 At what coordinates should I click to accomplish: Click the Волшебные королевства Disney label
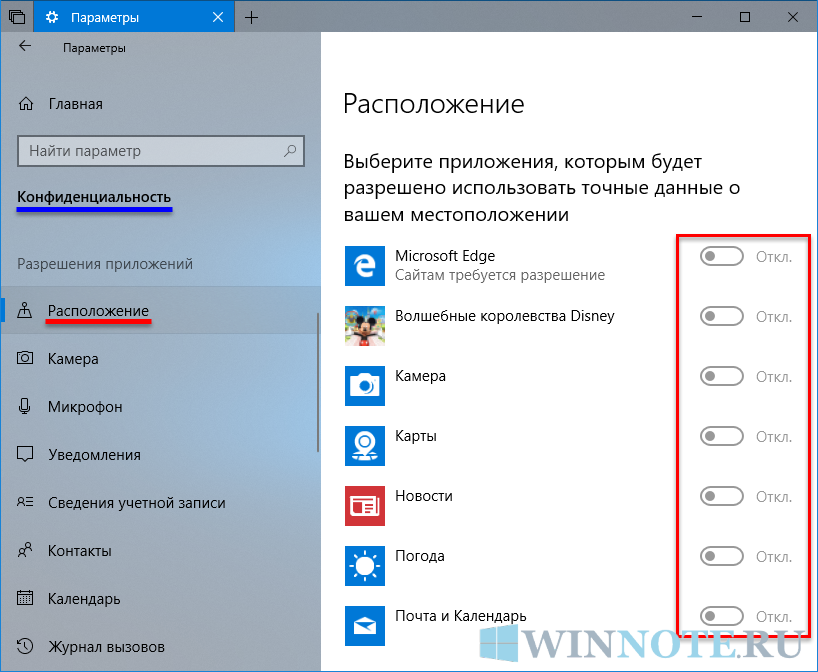pos(504,316)
